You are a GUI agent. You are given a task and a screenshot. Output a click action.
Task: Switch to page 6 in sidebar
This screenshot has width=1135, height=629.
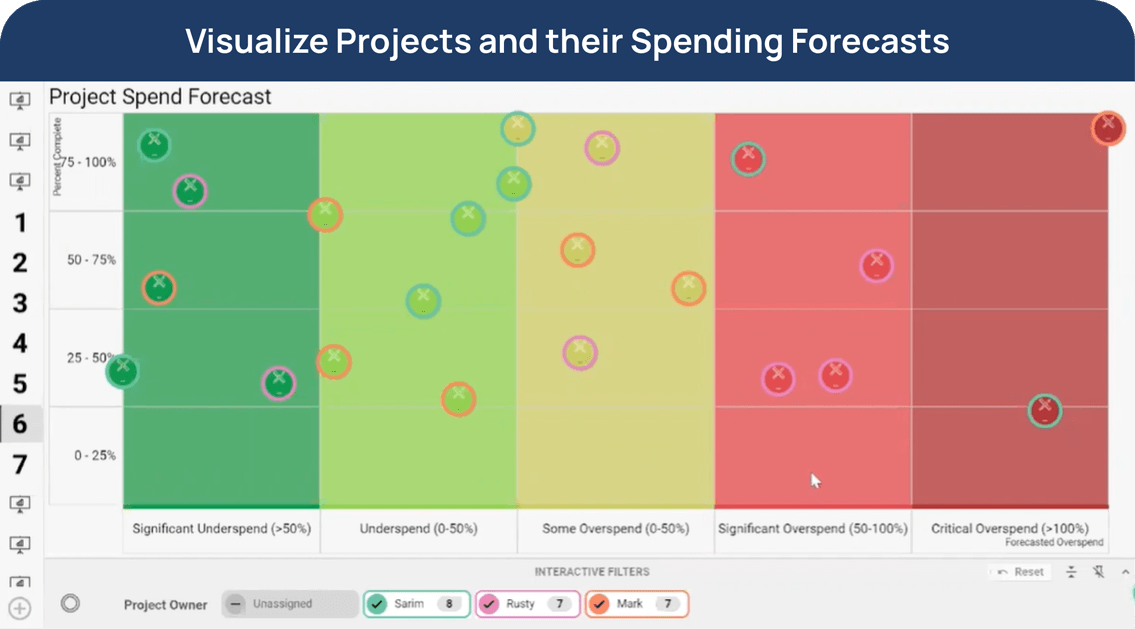[20, 424]
